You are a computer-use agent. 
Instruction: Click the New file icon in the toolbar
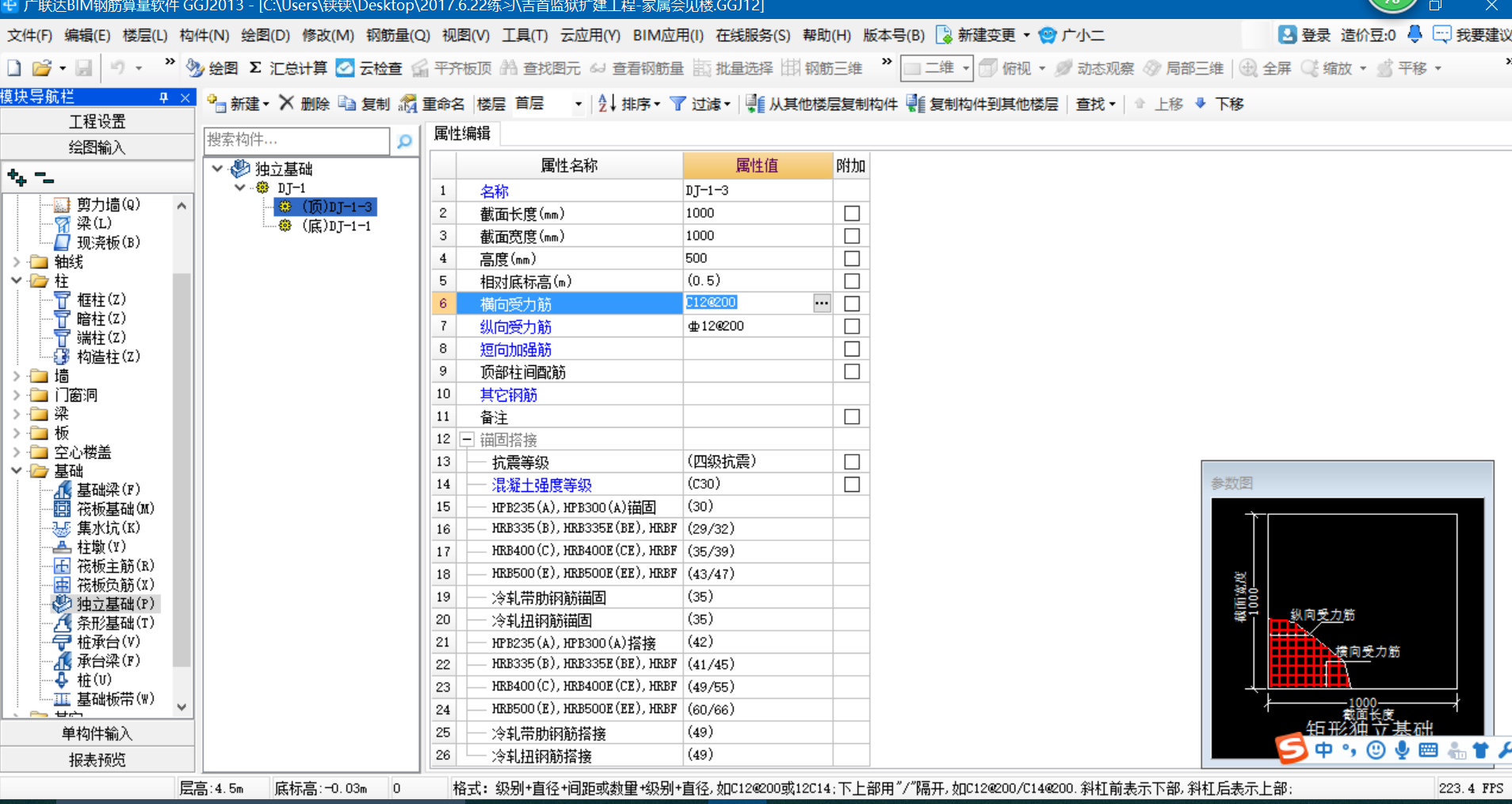coord(14,68)
